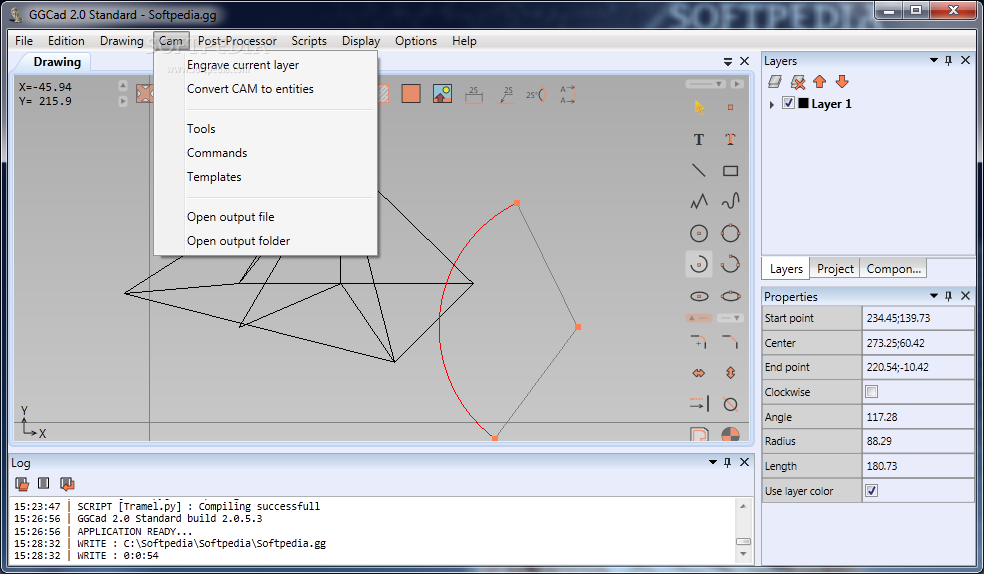Uncheck the Use layer color checkbox
The height and width of the screenshot is (574, 984).
pos(872,491)
